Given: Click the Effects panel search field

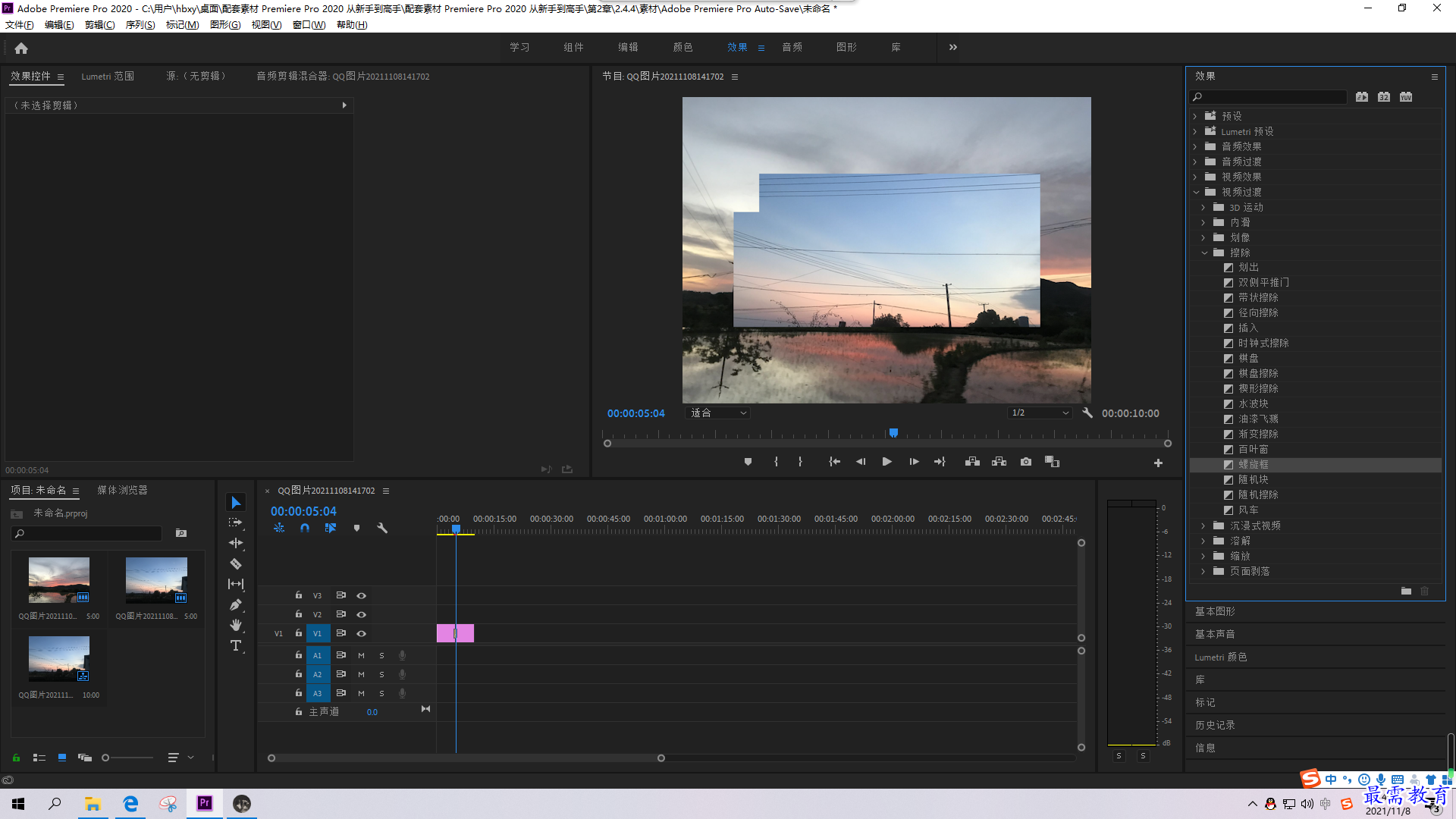Looking at the screenshot, I should tap(1269, 97).
